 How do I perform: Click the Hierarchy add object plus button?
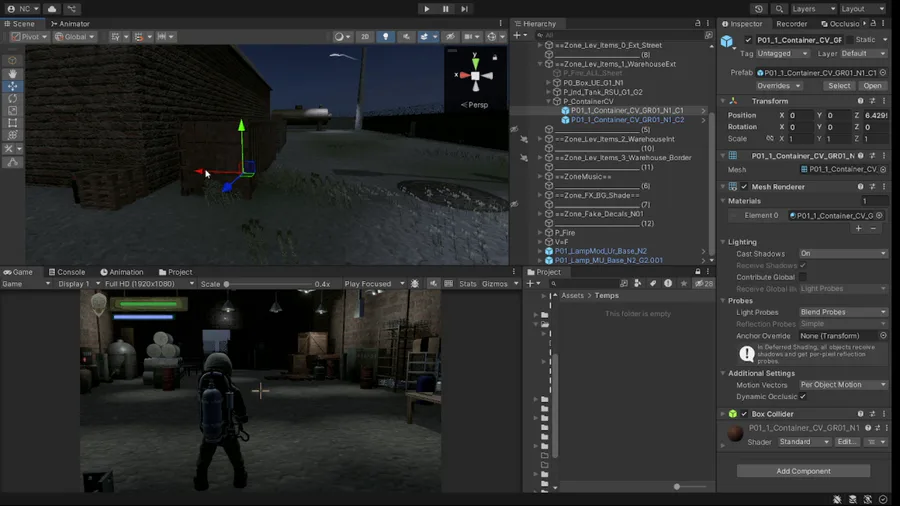(x=518, y=35)
